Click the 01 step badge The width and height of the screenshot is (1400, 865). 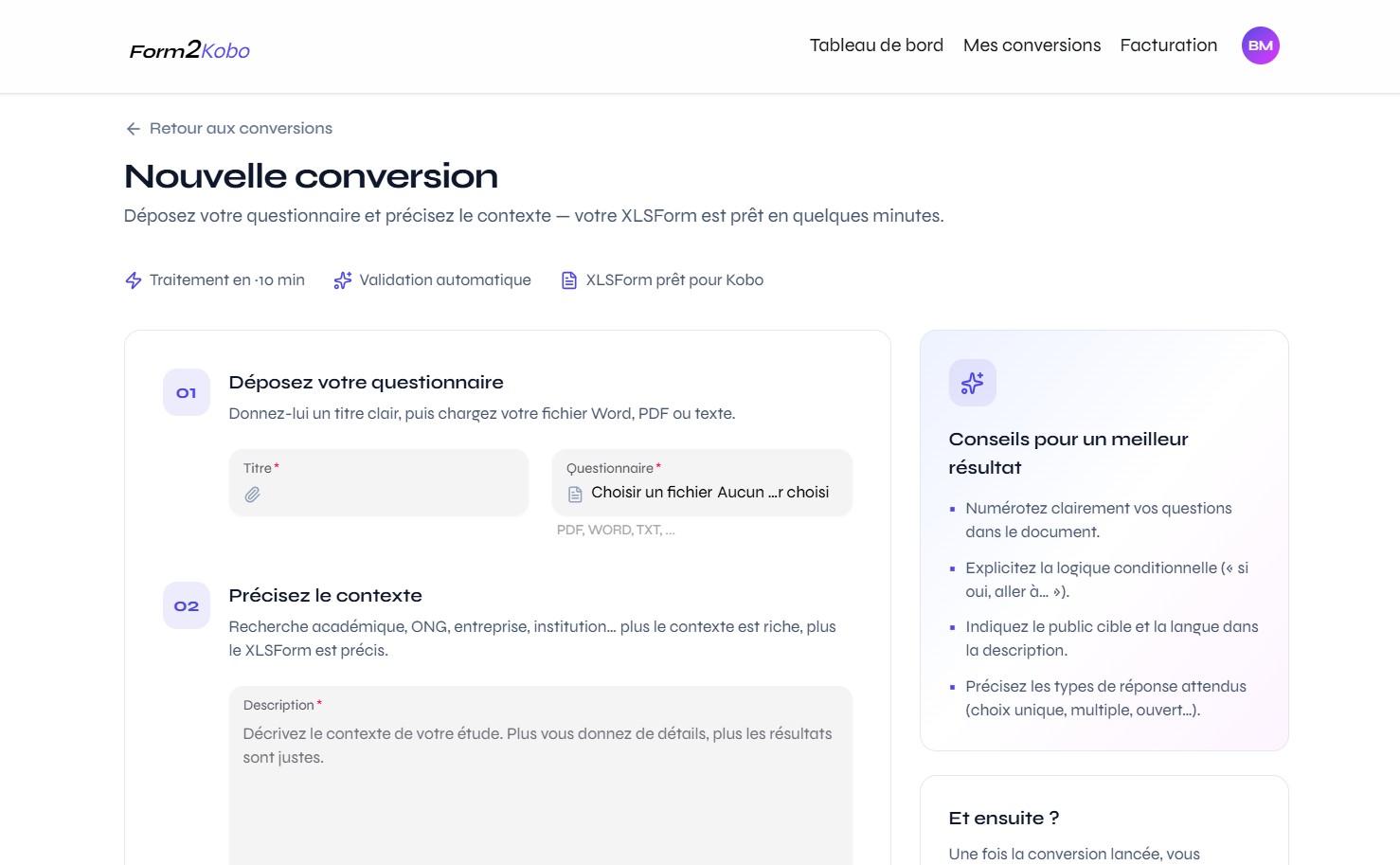tap(186, 391)
